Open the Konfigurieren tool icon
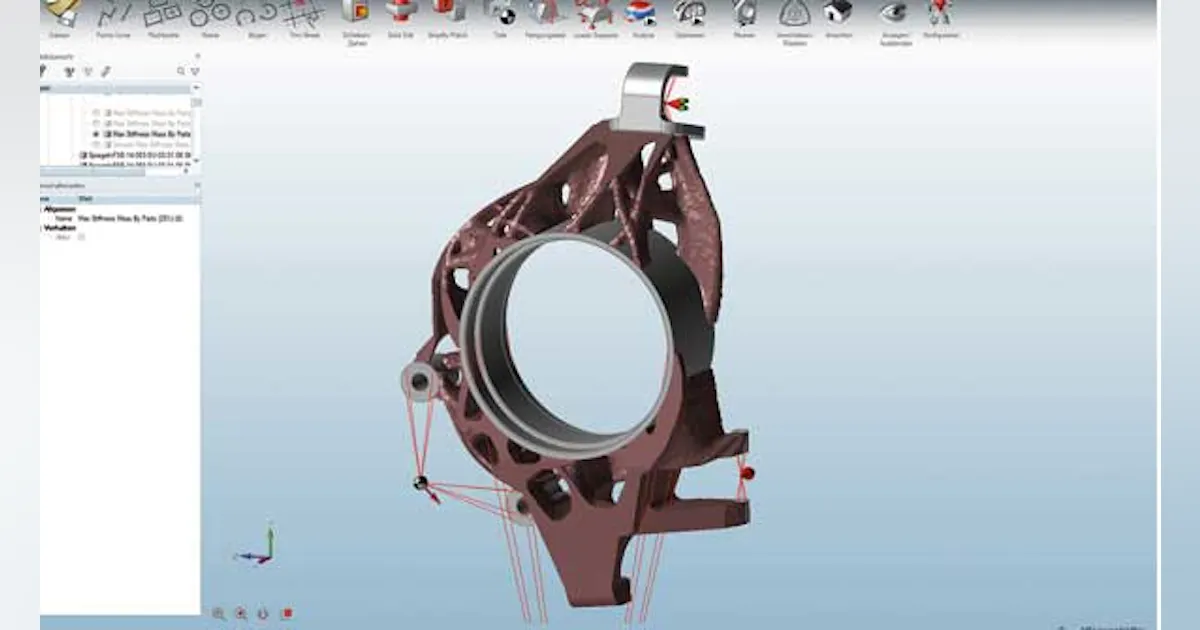This screenshot has width=1200, height=630. (940, 12)
